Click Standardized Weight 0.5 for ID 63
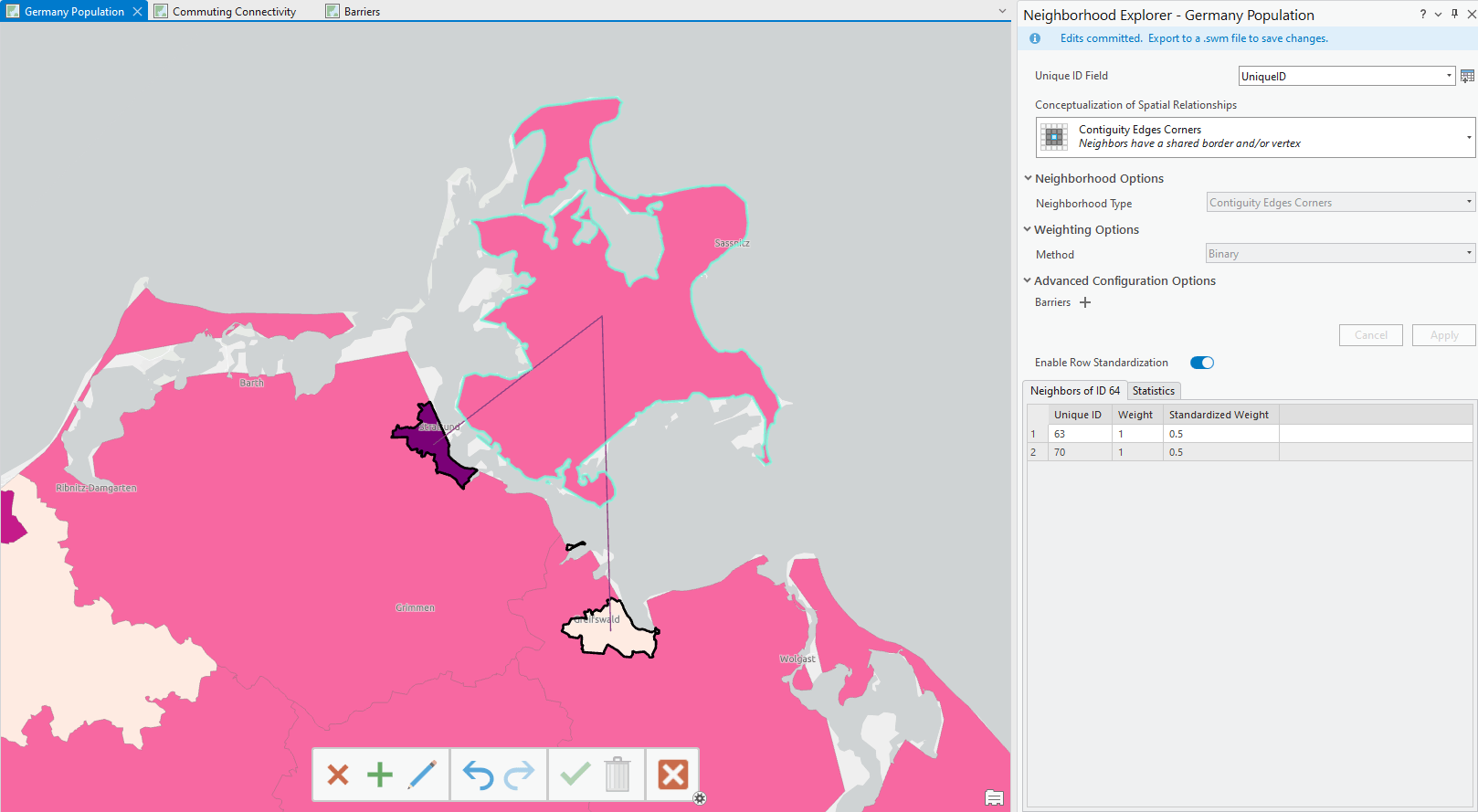Viewport: 1478px width, 812px height. 1221,434
